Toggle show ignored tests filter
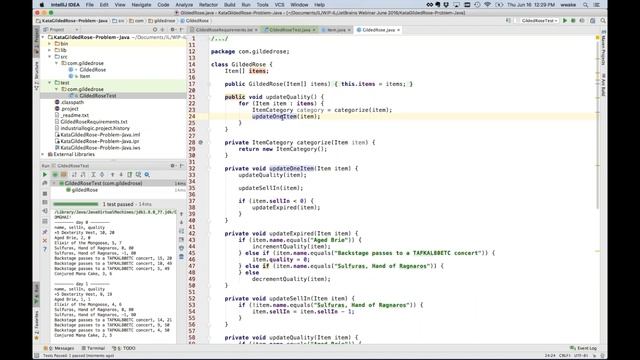This screenshot has width=640, height=360. point(64,175)
